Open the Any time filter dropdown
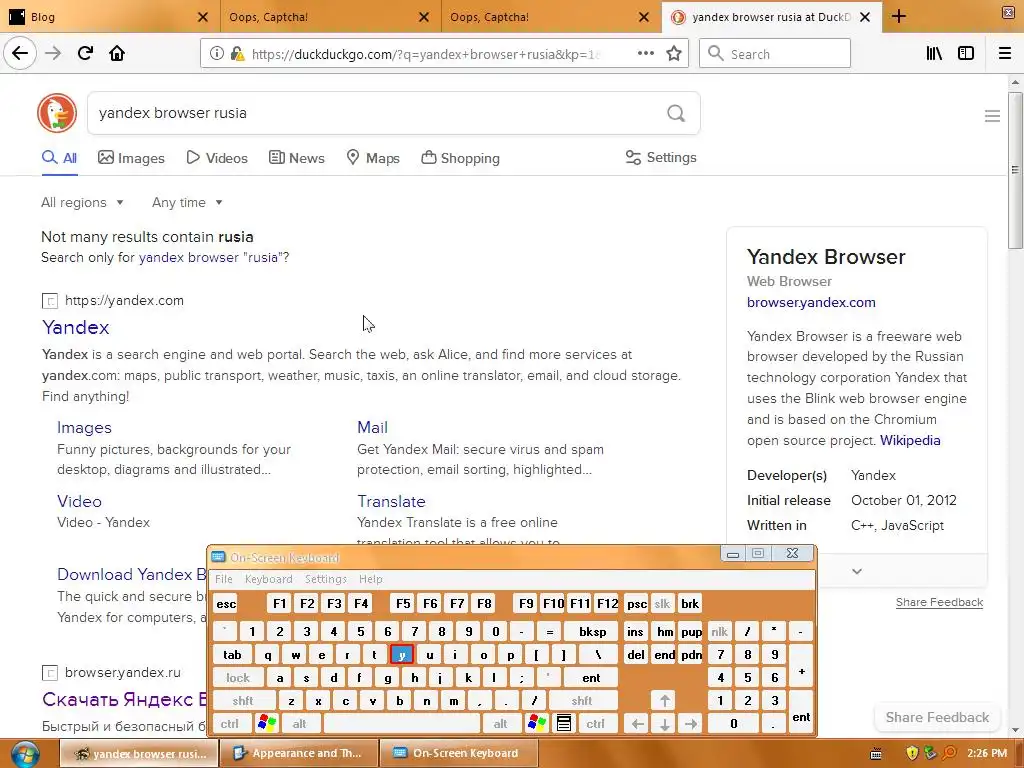 click(187, 202)
